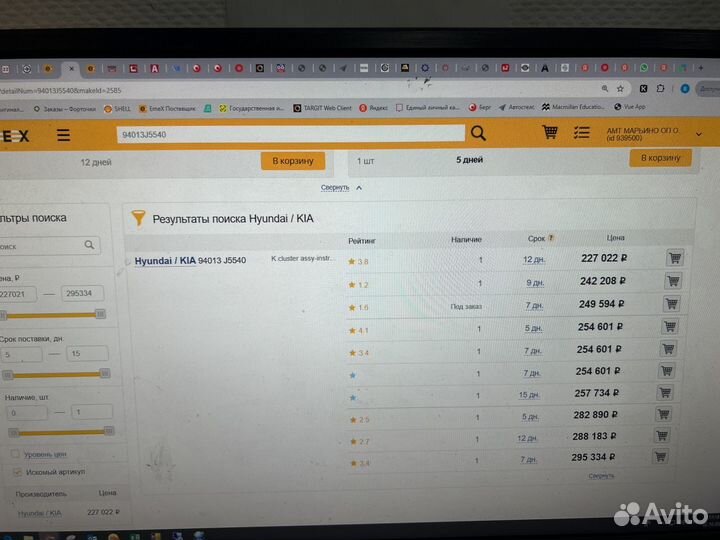Open the WhatsApp browser tab
The height and width of the screenshot is (540, 720).
click(x=644, y=68)
